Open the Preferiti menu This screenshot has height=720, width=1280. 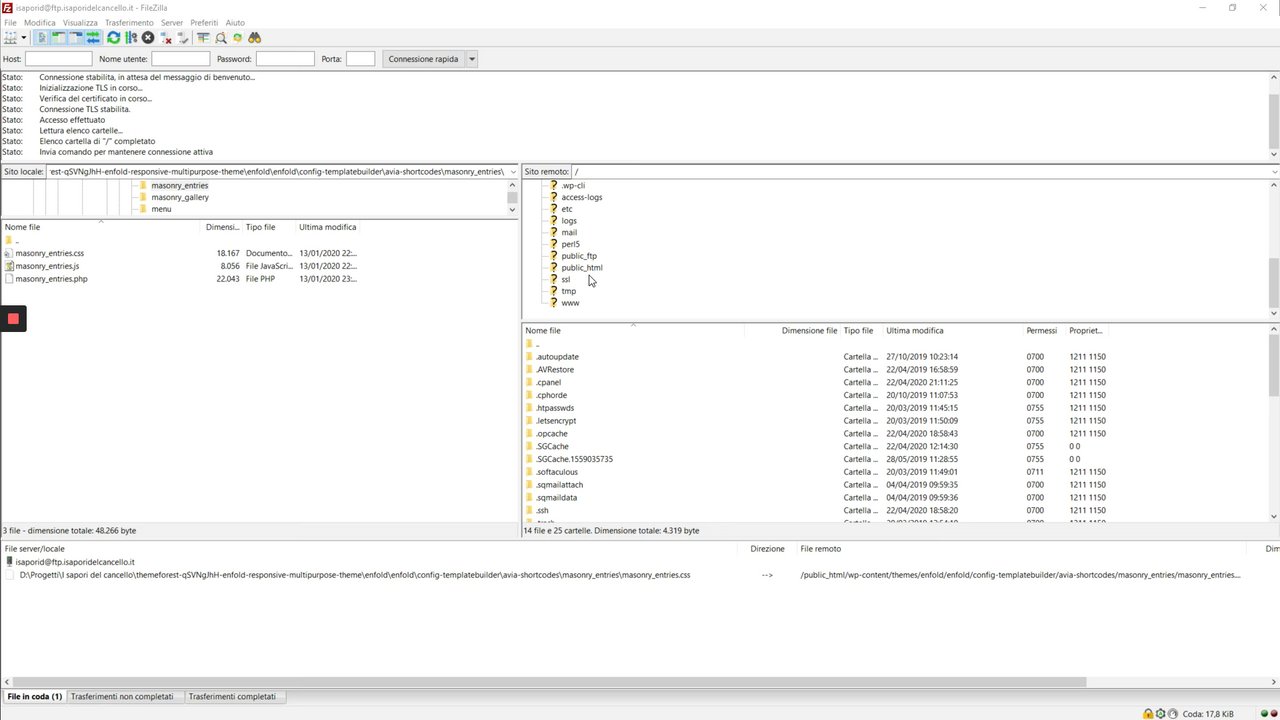point(204,22)
